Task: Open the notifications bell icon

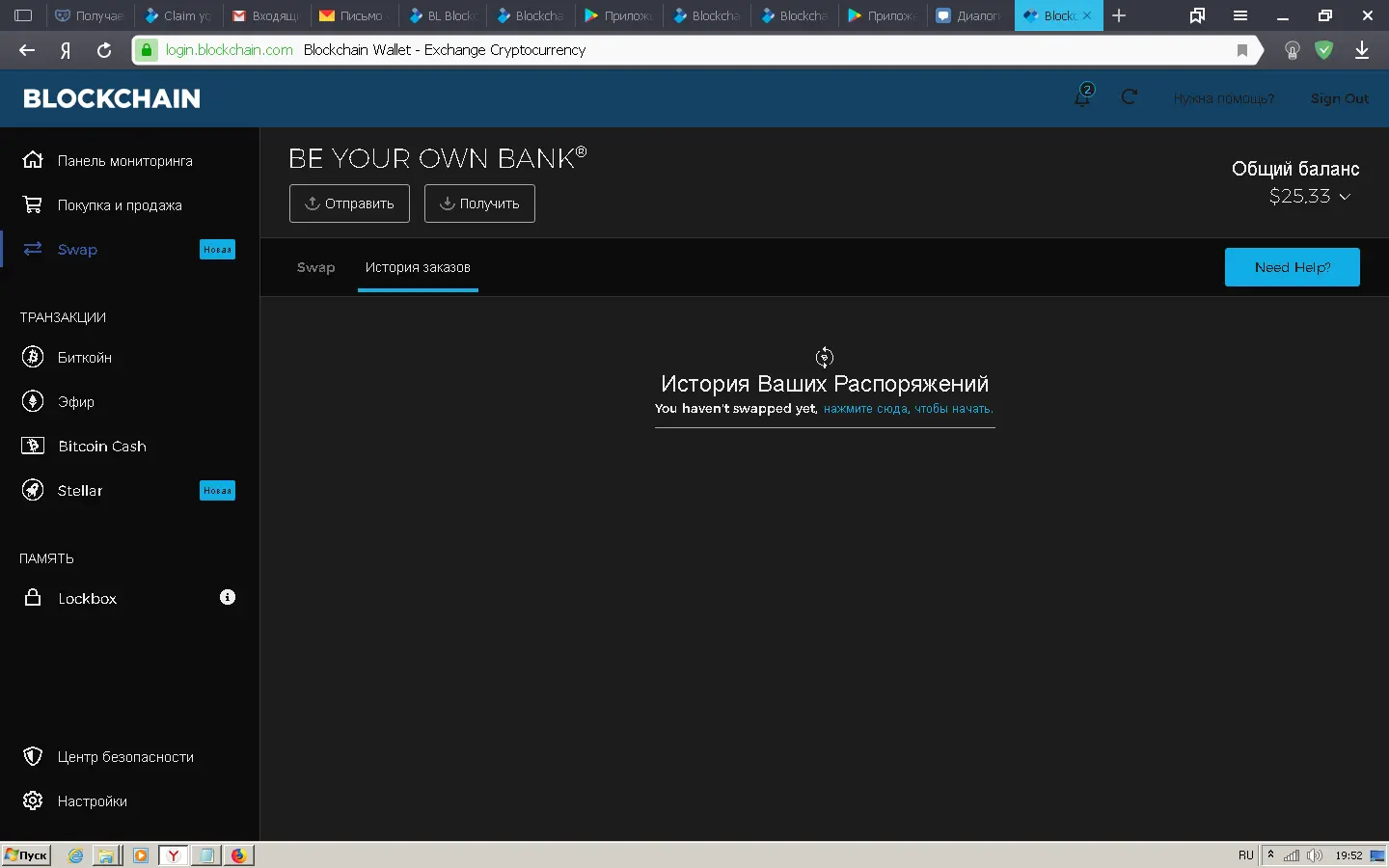Action: 1083,96
